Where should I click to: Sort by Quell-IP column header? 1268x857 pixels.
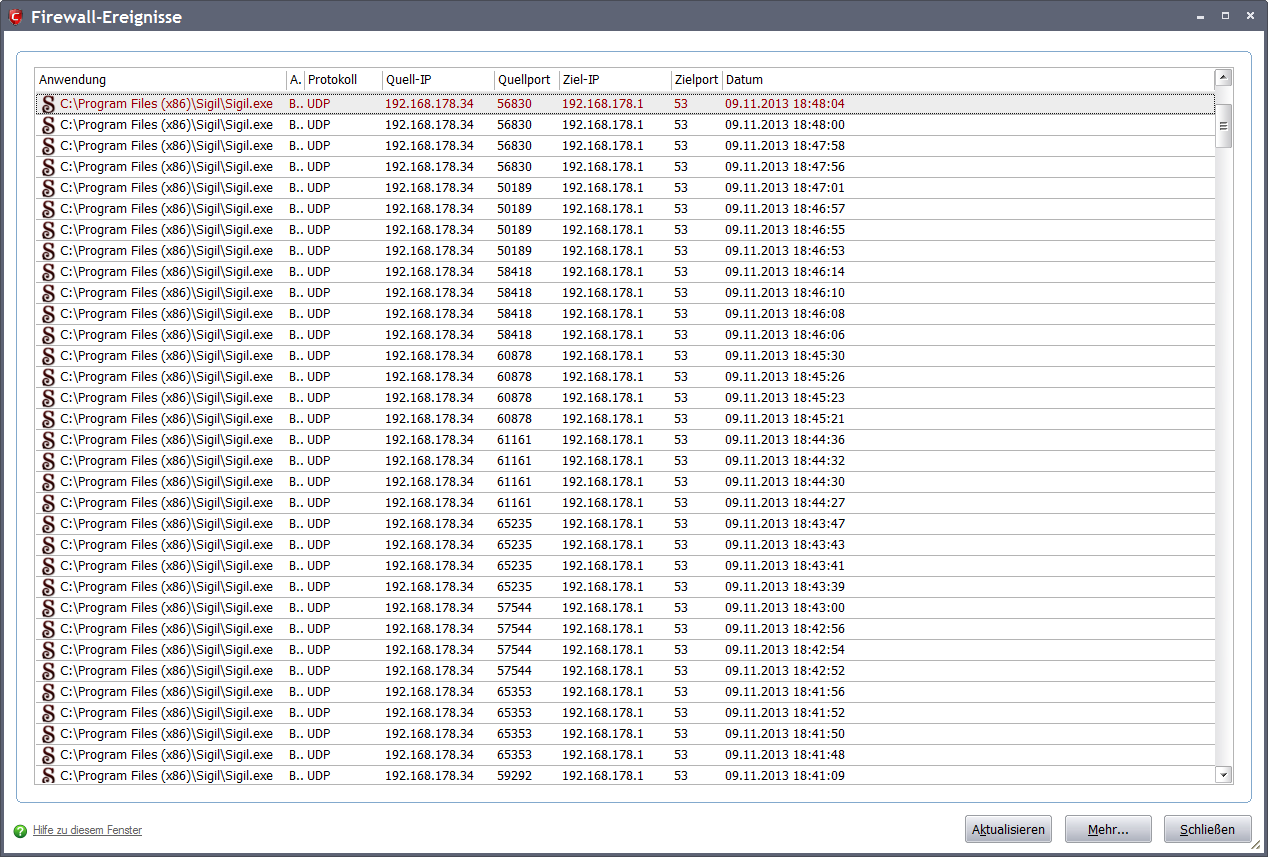coord(438,80)
